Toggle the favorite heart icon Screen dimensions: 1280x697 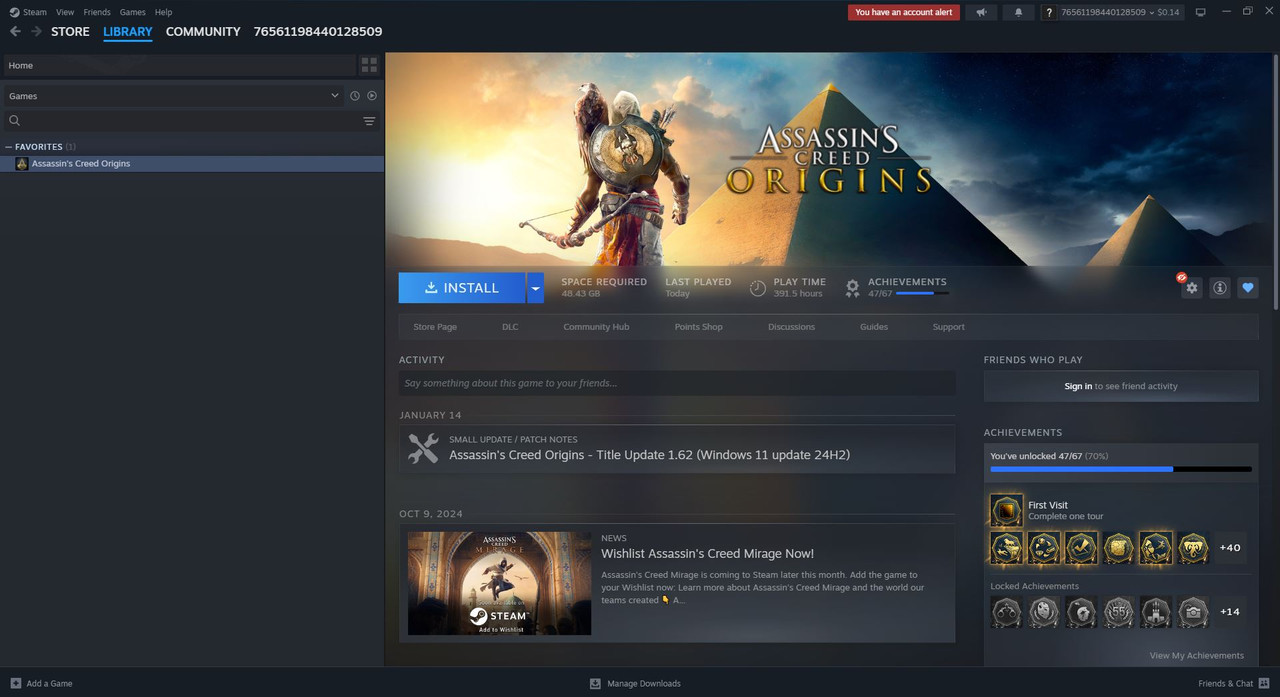1248,288
